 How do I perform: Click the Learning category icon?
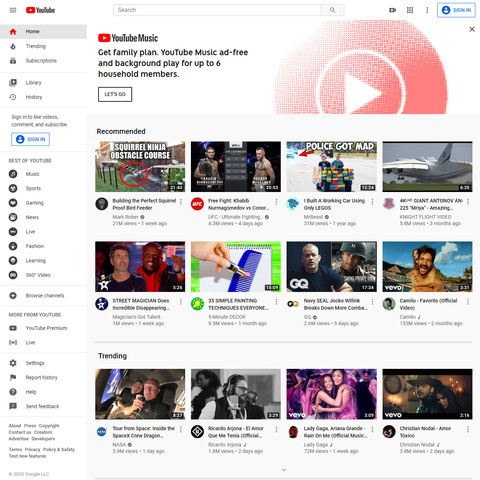point(13,260)
